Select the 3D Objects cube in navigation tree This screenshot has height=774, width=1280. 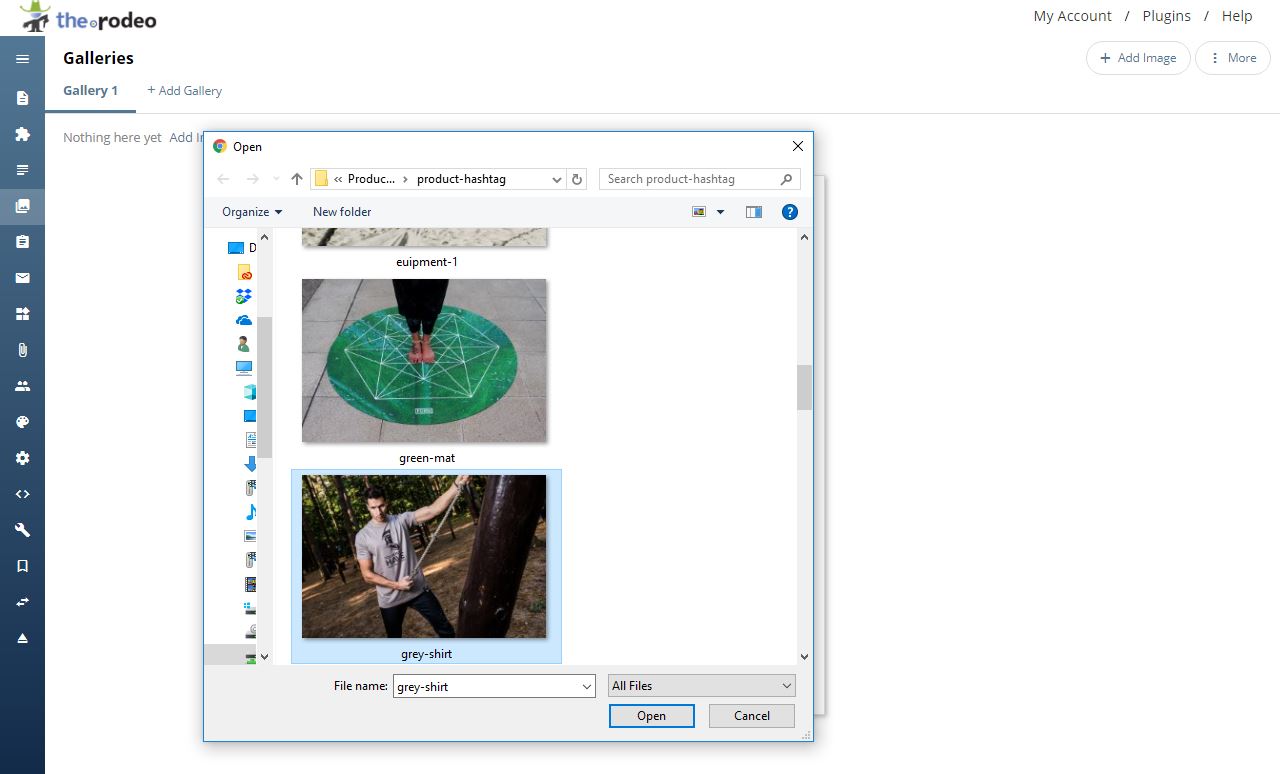point(250,392)
